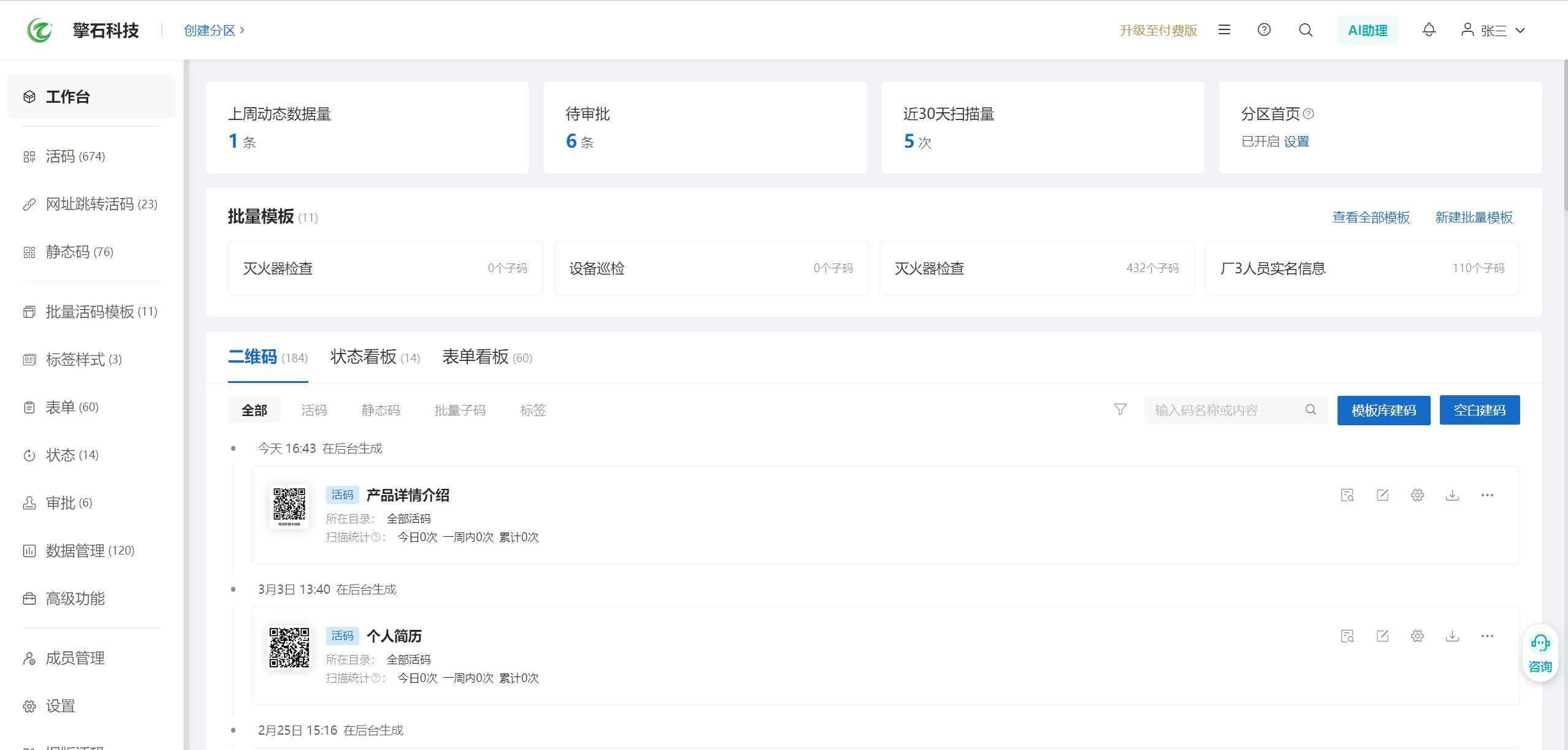
Task: Select the 静态码 filter option
Action: (x=381, y=410)
